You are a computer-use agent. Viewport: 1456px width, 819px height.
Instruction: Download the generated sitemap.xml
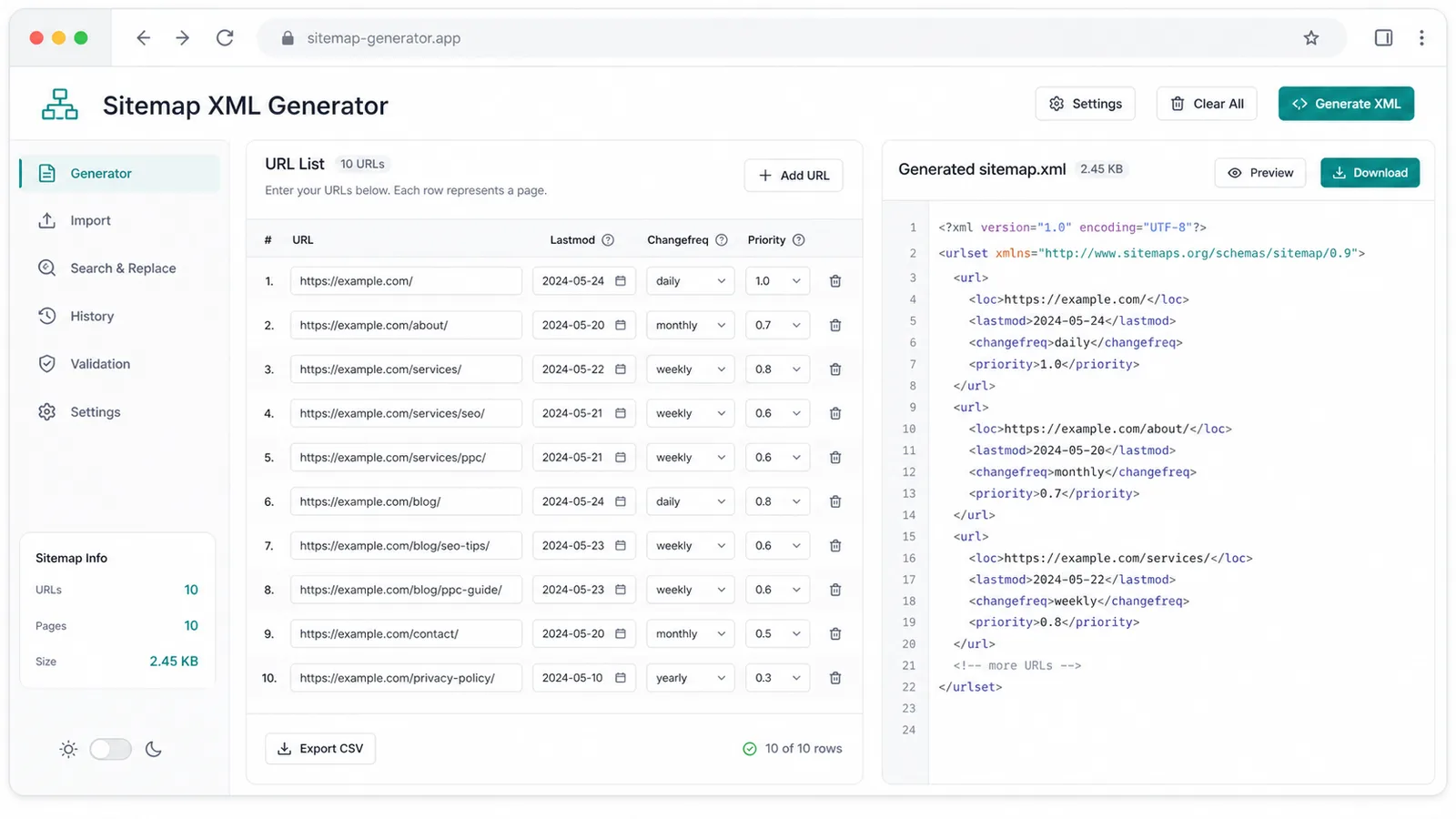point(1370,173)
